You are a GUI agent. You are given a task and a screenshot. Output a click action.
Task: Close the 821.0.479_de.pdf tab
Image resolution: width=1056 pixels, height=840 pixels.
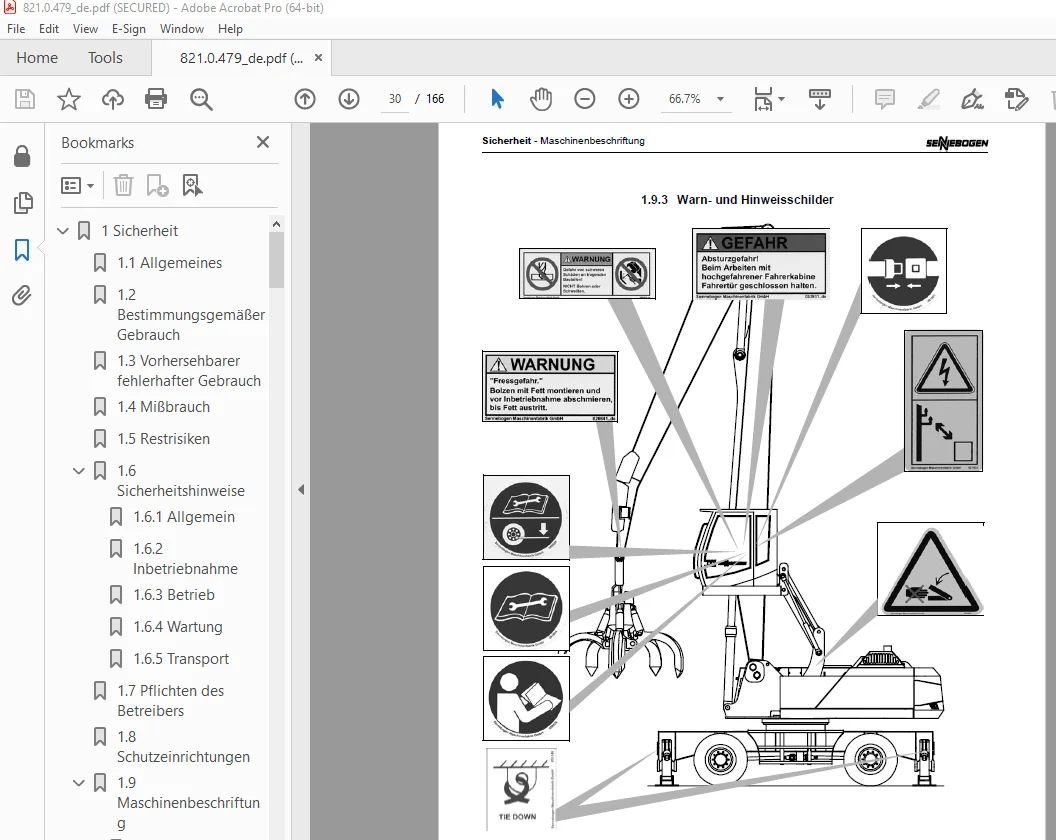(x=319, y=58)
